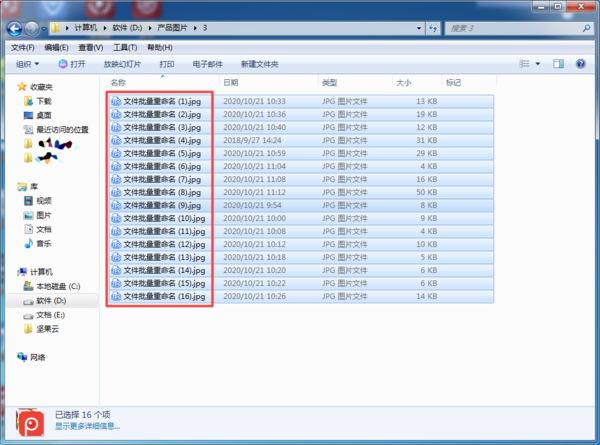Click the 电子邮件 toolbar button

pyautogui.click(x=207, y=64)
